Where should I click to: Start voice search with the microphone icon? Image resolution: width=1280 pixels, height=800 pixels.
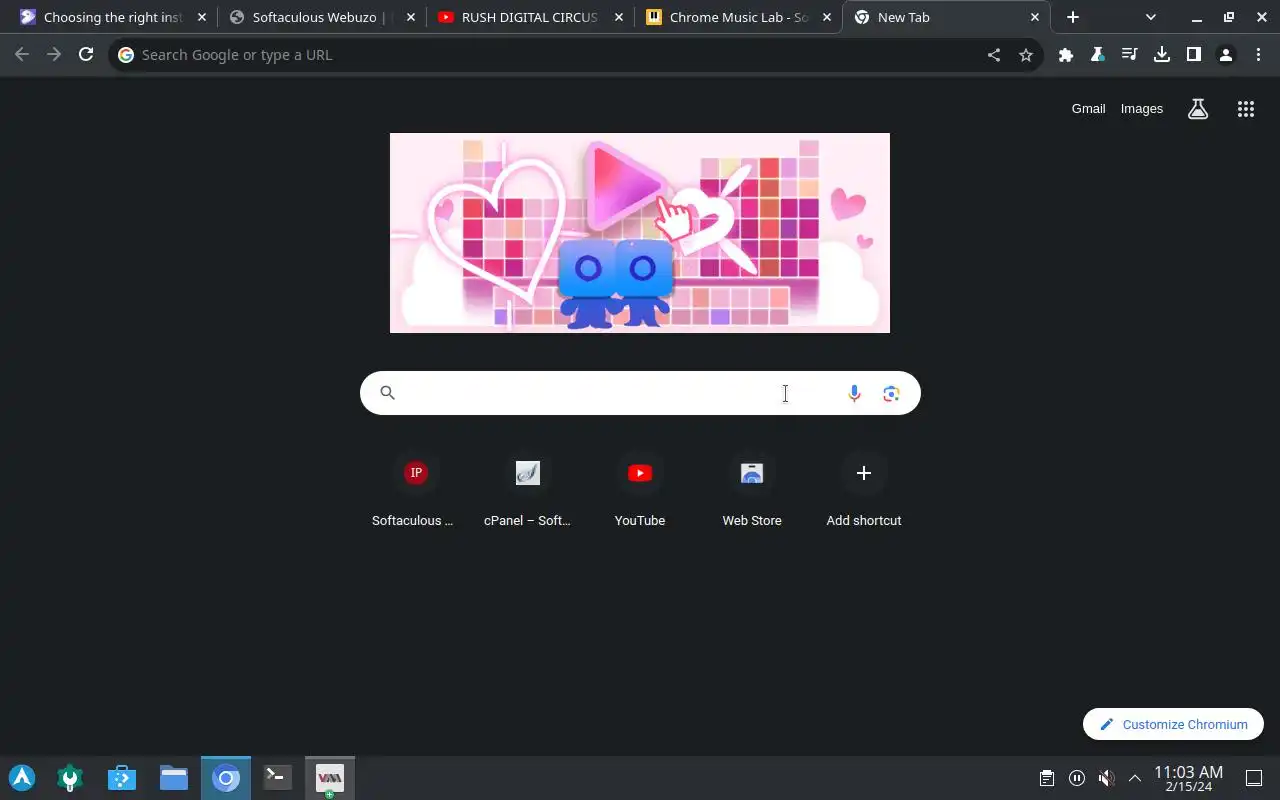coord(854,394)
